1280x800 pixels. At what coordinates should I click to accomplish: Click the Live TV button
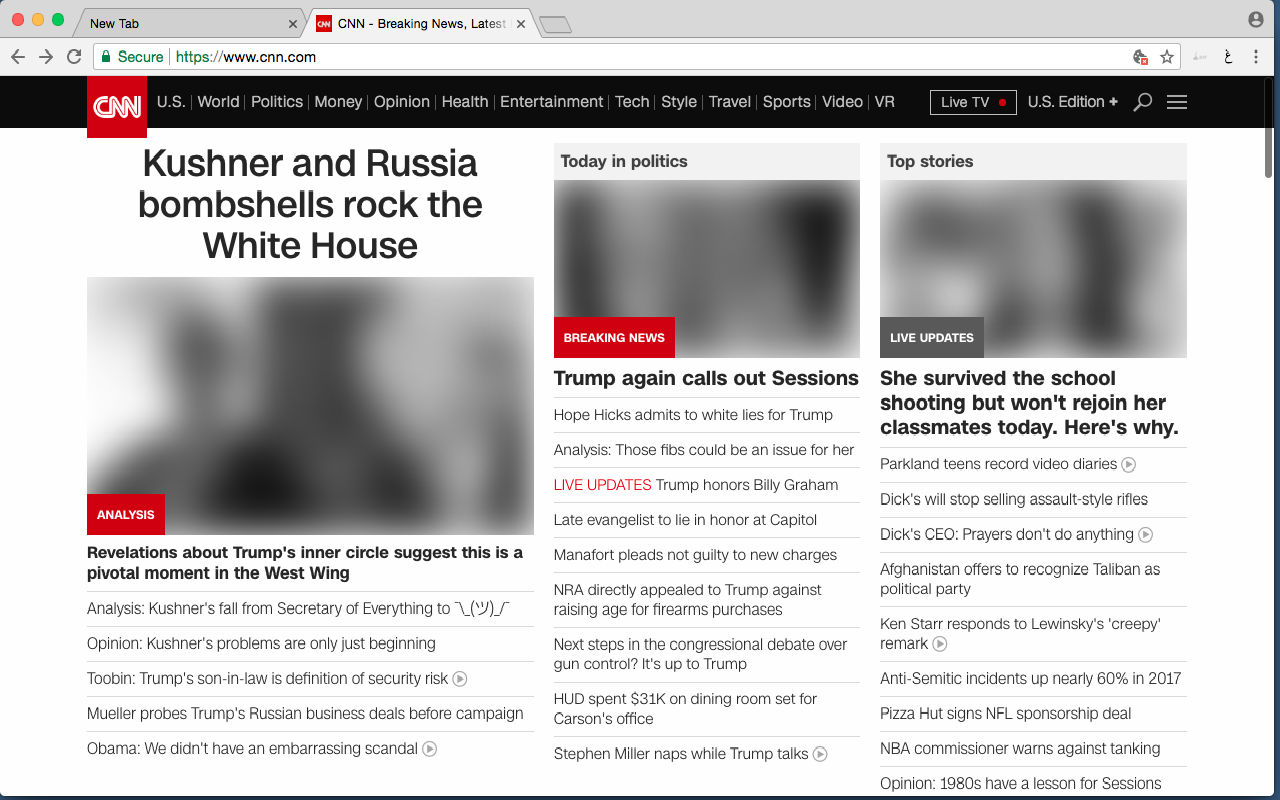973,102
